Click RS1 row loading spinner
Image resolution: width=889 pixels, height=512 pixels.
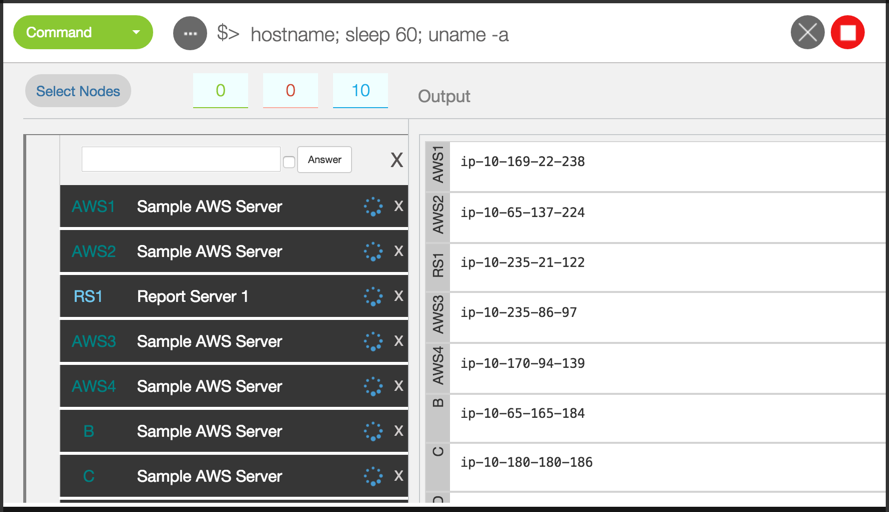click(373, 296)
